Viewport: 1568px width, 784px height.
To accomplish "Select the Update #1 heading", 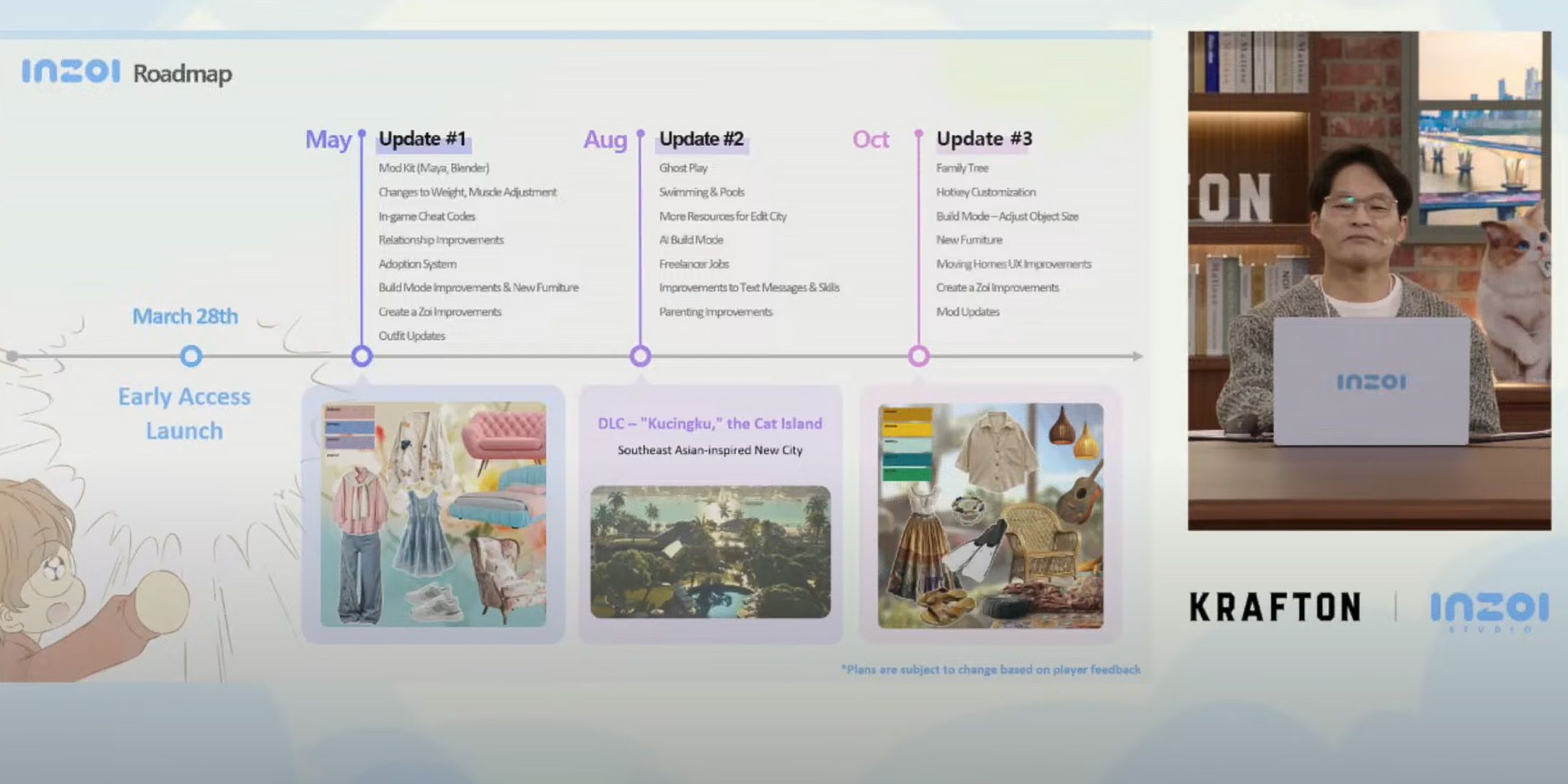I will [422, 139].
